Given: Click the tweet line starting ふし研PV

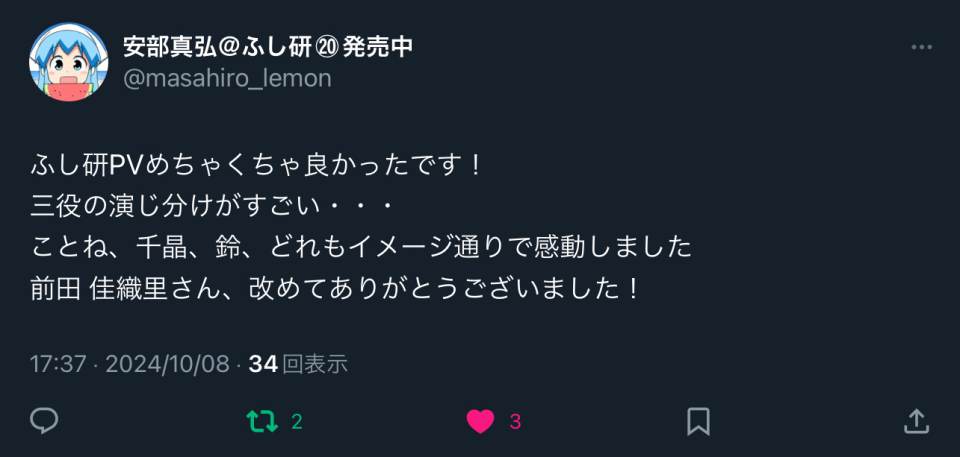Looking at the screenshot, I should coord(257,168).
